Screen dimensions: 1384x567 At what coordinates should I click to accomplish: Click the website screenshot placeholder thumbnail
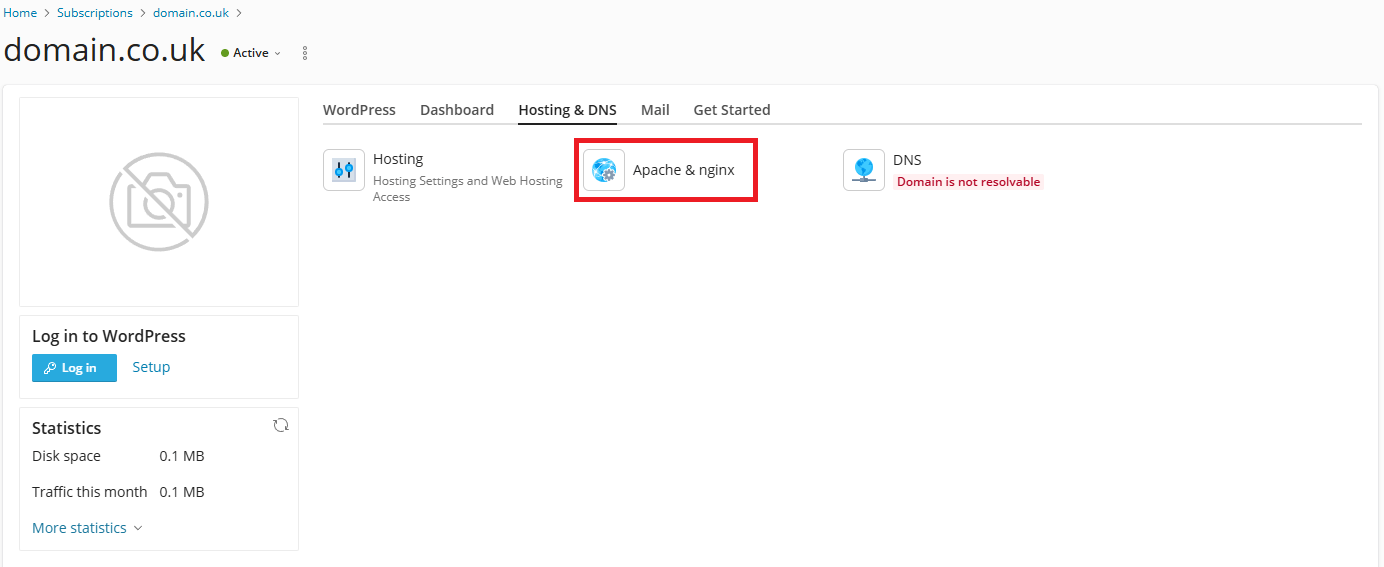pyautogui.click(x=159, y=202)
